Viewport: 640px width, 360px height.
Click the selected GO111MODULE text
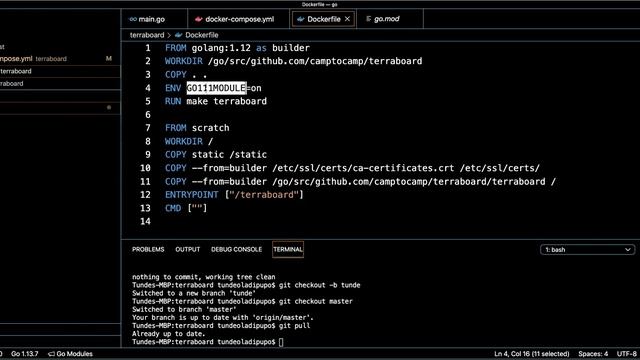(x=216, y=88)
